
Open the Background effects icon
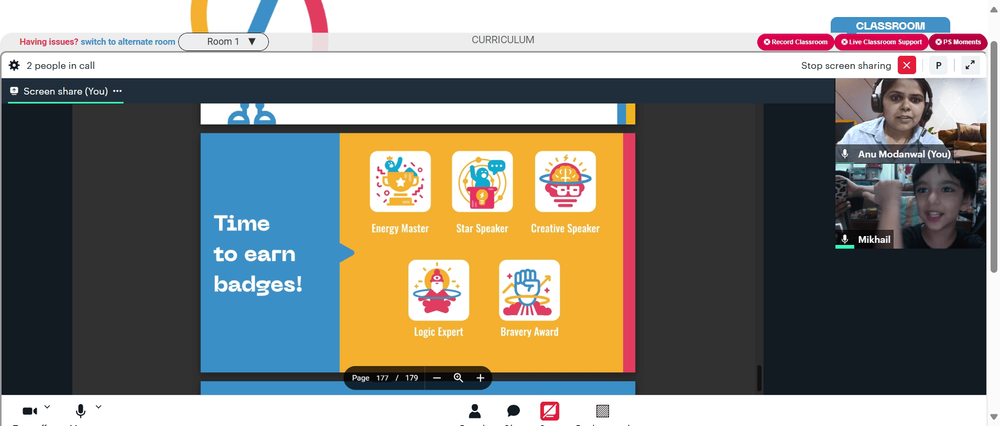click(x=602, y=411)
